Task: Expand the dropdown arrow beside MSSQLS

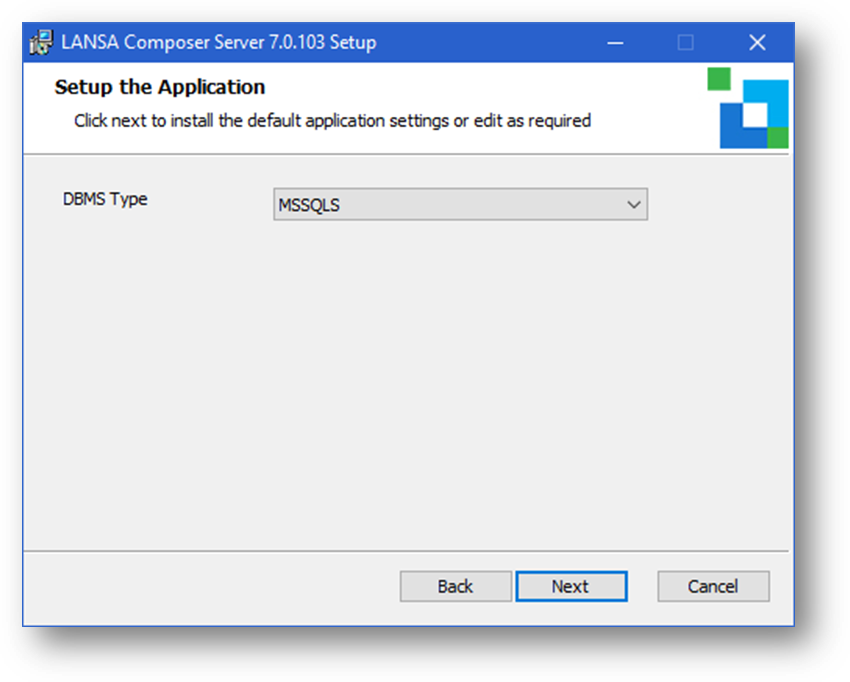Action: [633, 205]
